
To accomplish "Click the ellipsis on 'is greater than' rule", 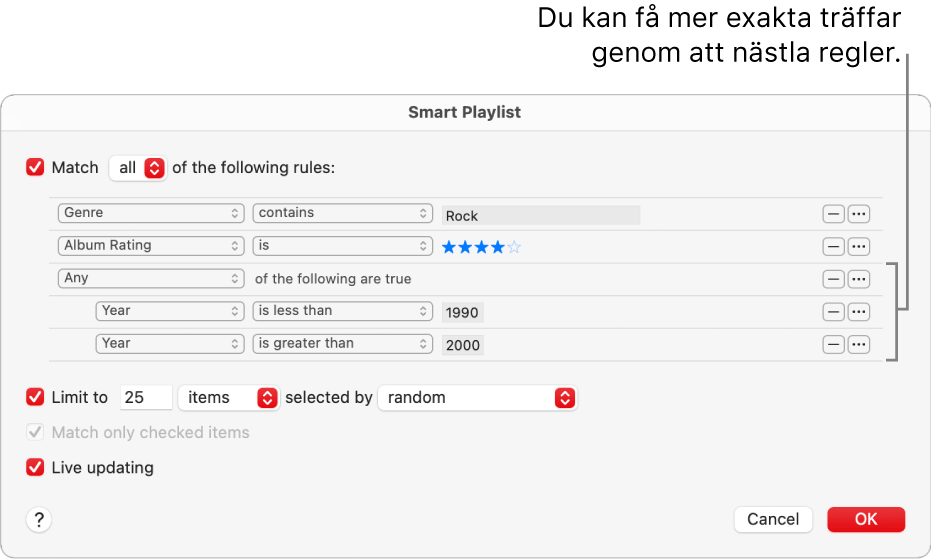I will click(858, 344).
